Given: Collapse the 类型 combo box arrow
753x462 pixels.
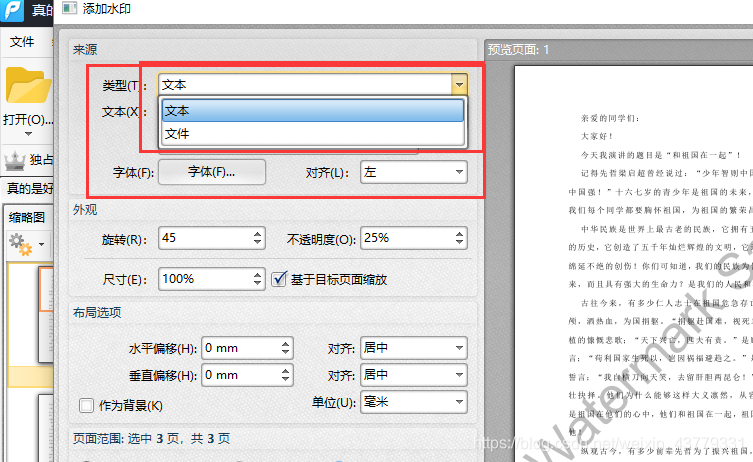Looking at the screenshot, I should (460, 85).
